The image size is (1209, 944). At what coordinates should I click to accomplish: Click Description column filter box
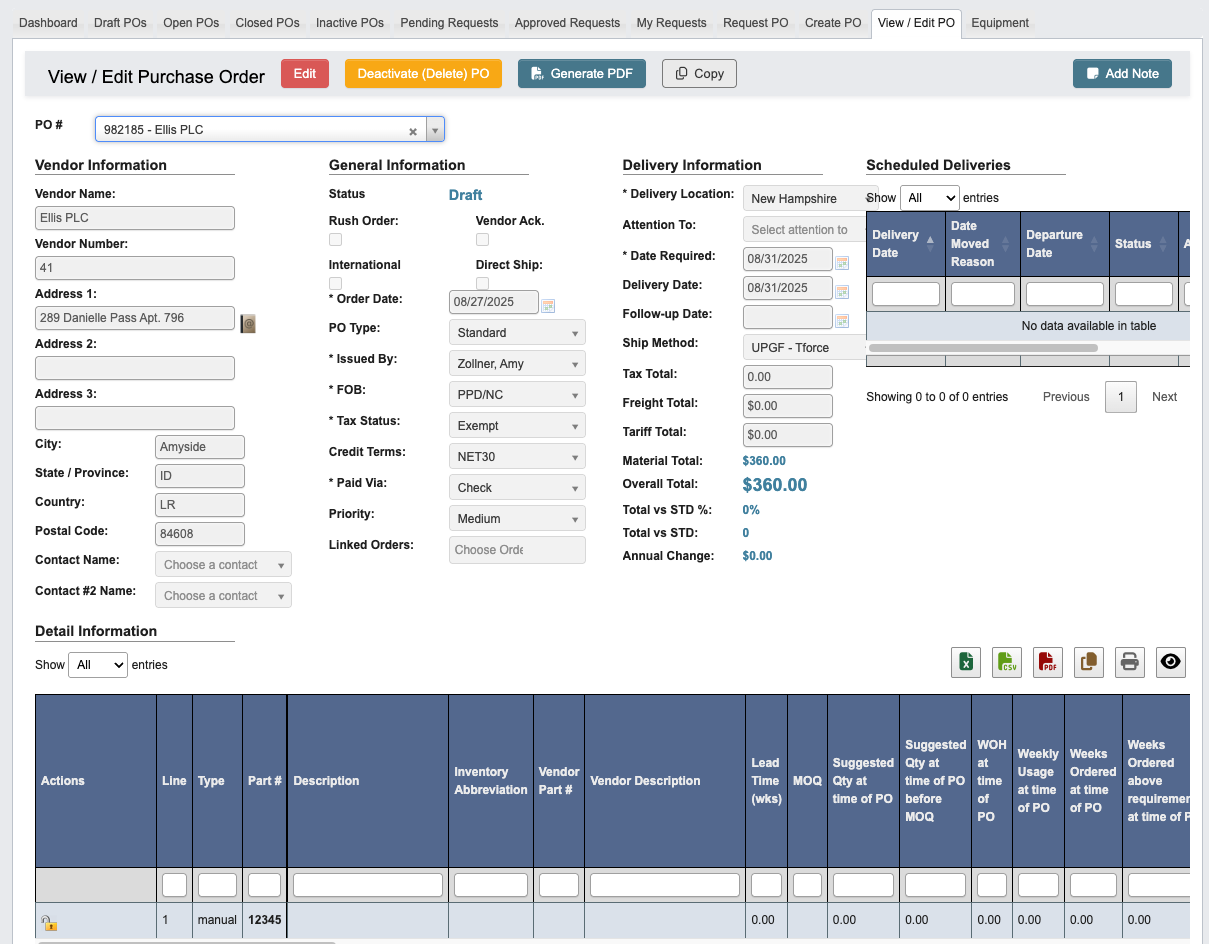[368, 885]
